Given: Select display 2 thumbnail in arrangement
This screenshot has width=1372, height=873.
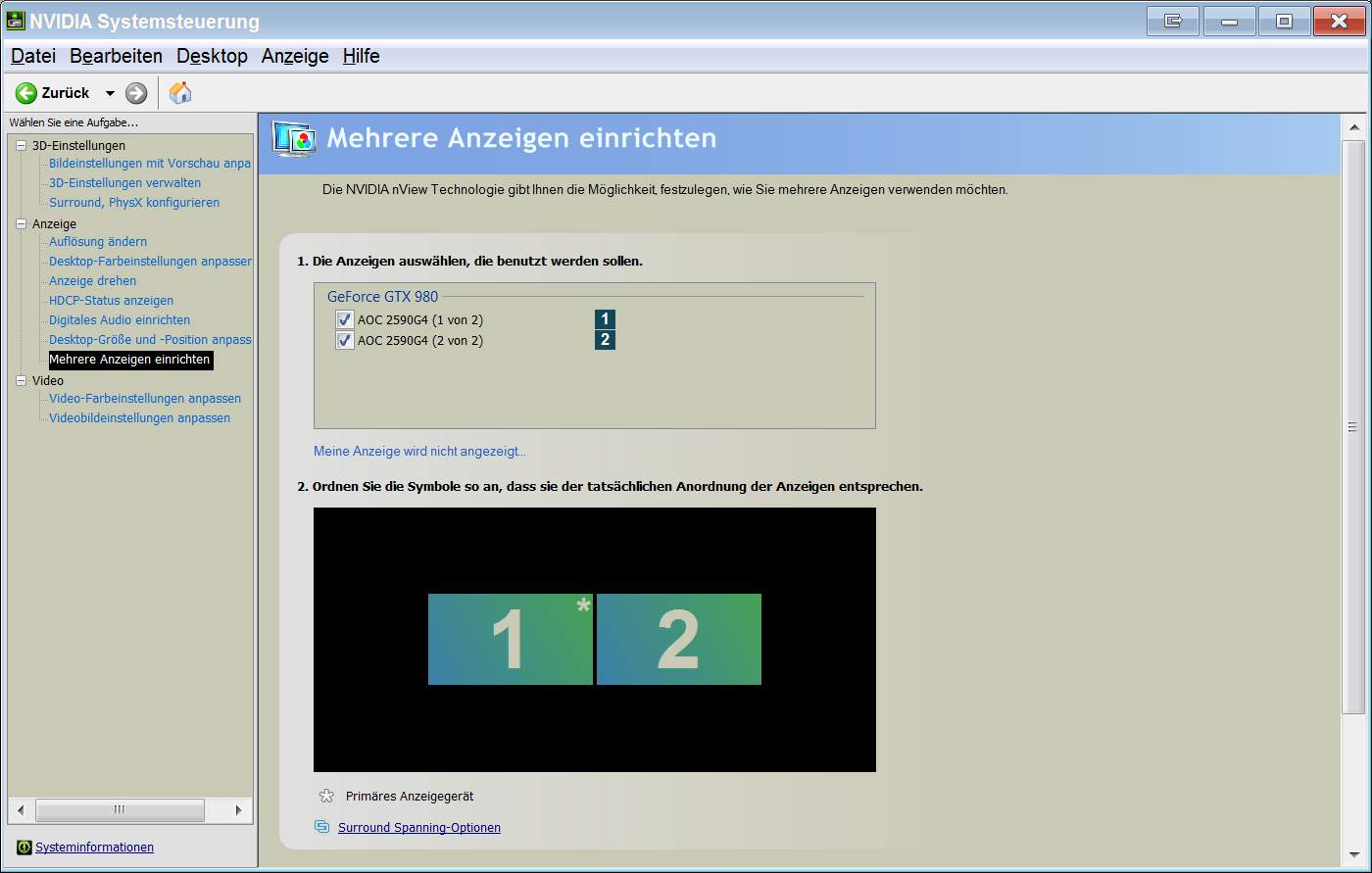Looking at the screenshot, I should 679,639.
